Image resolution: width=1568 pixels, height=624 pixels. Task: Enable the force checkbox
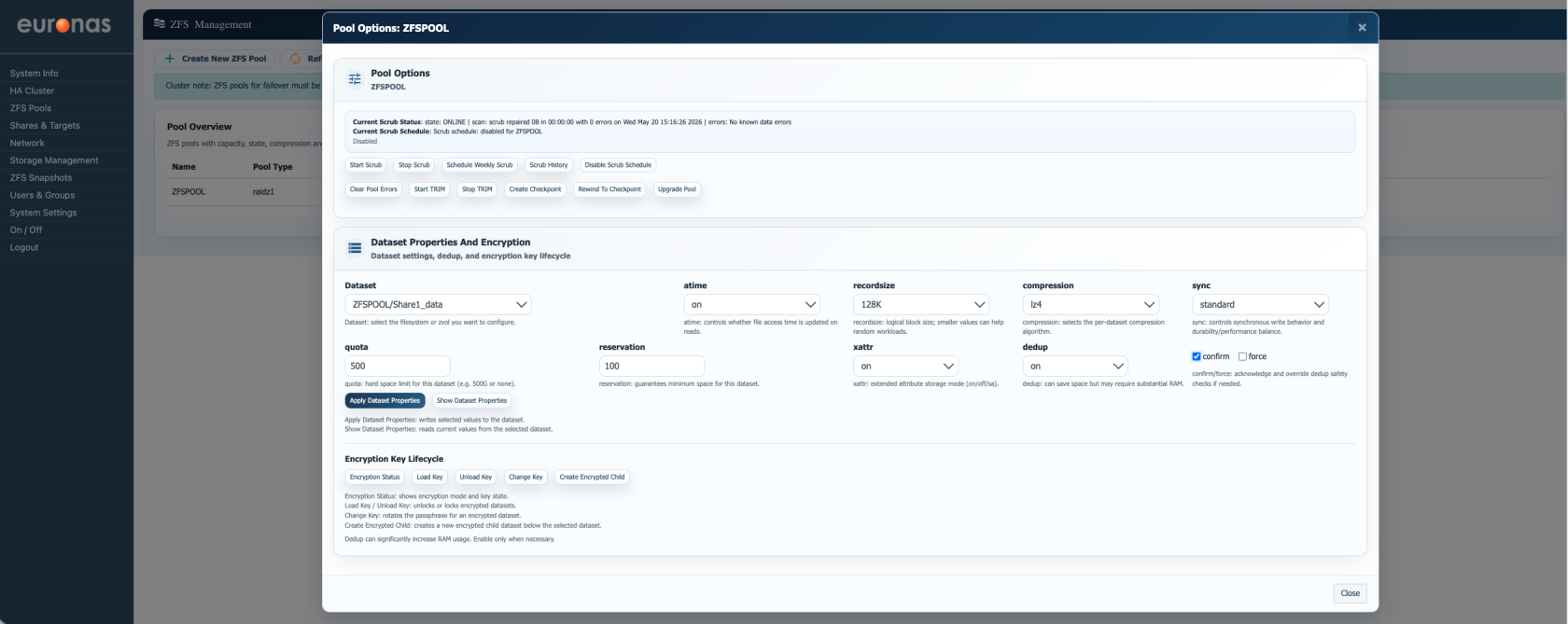tap(1242, 356)
